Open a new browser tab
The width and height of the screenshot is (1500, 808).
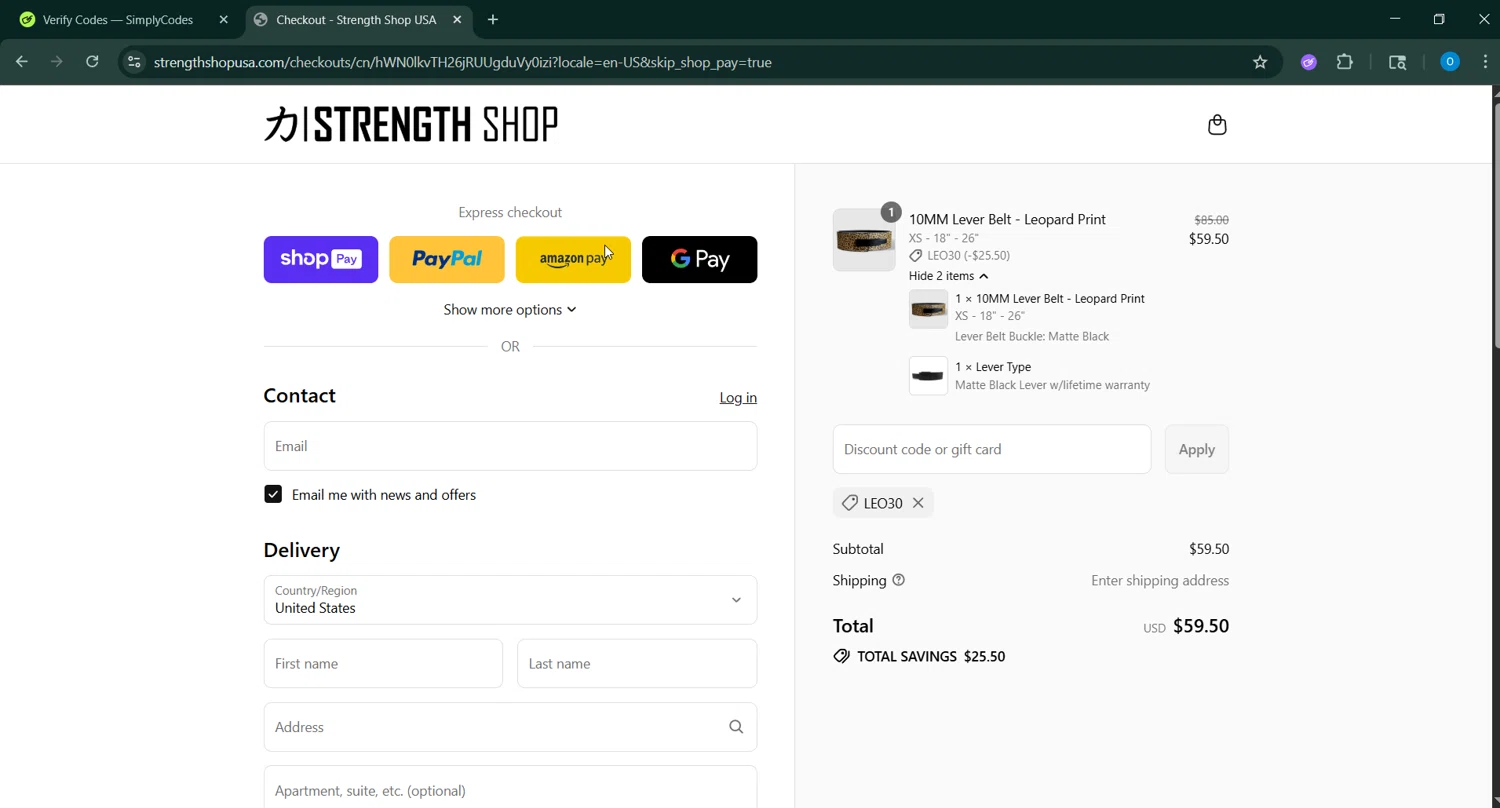(x=492, y=19)
